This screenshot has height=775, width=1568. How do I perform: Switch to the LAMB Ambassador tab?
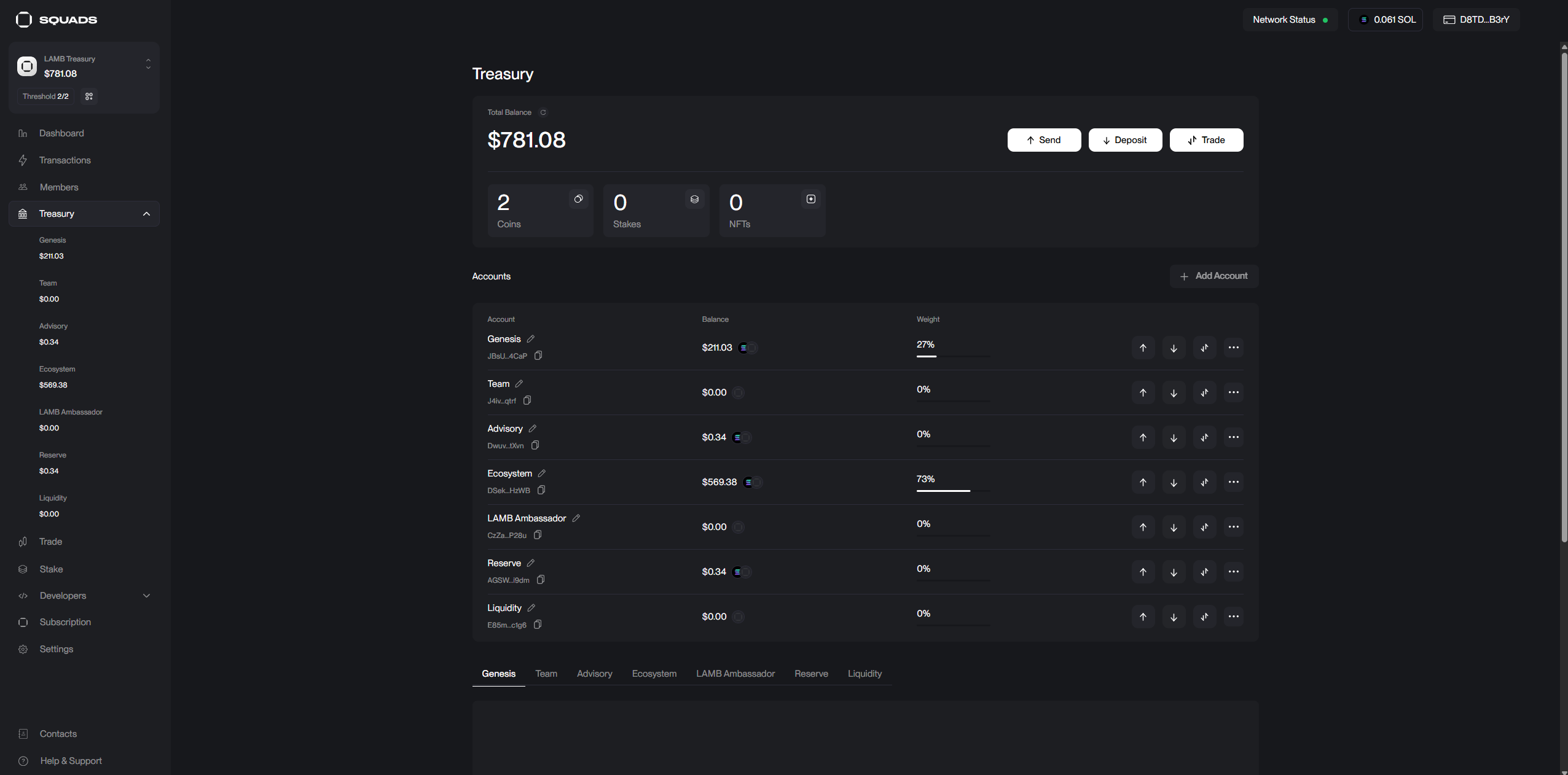pyautogui.click(x=735, y=674)
